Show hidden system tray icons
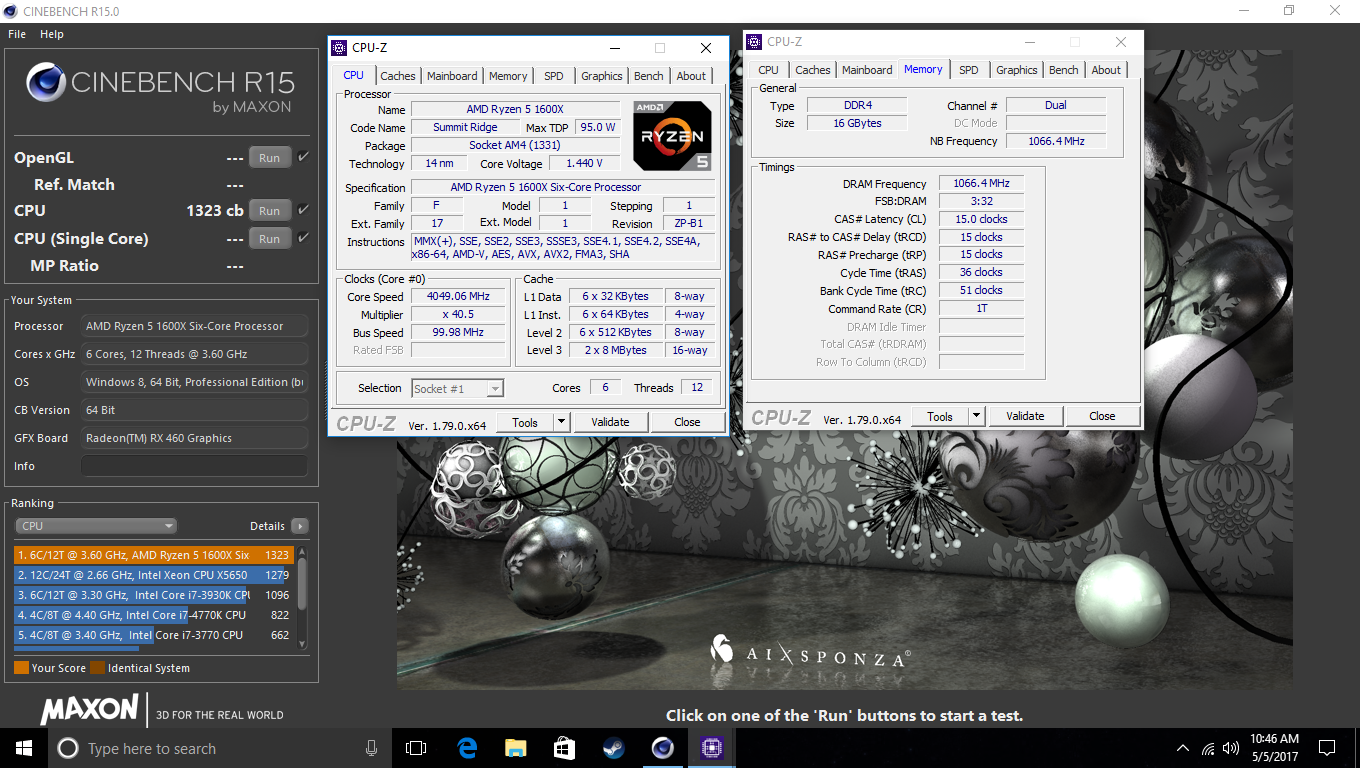 coord(1183,748)
